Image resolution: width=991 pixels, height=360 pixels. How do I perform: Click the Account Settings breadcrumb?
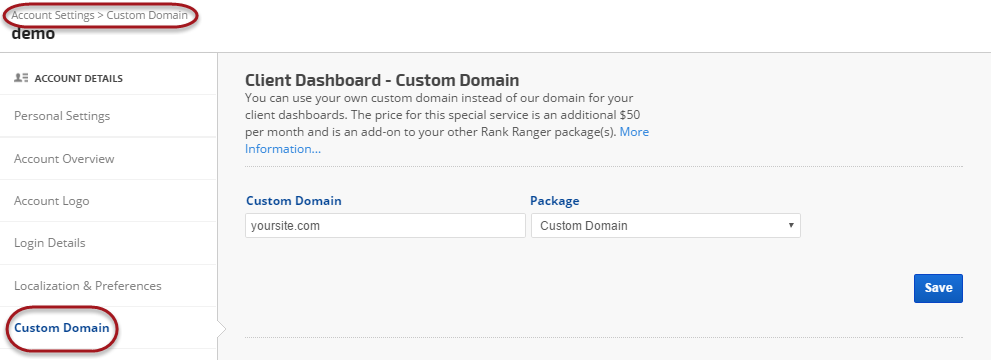click(53, 15)
